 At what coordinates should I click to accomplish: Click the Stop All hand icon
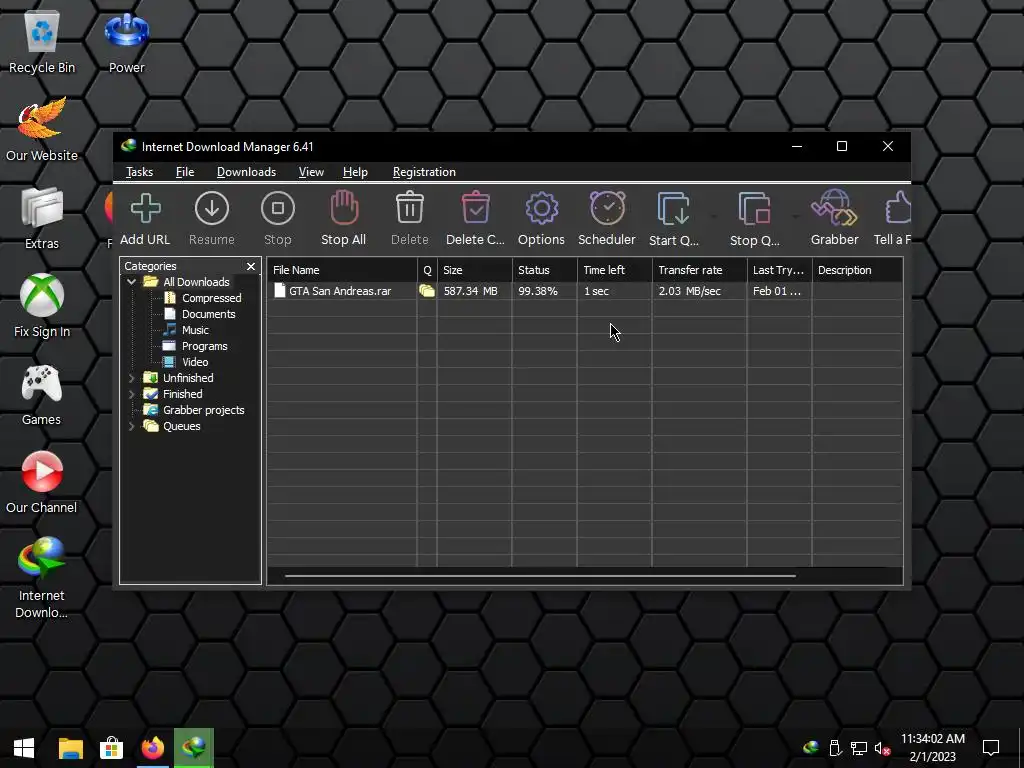tap(344, 208)
